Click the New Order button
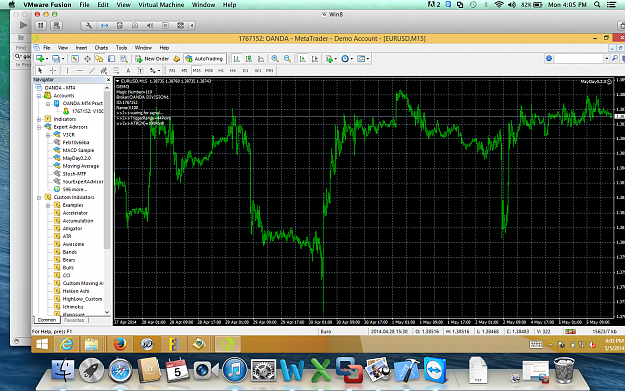 coord(152,59)
